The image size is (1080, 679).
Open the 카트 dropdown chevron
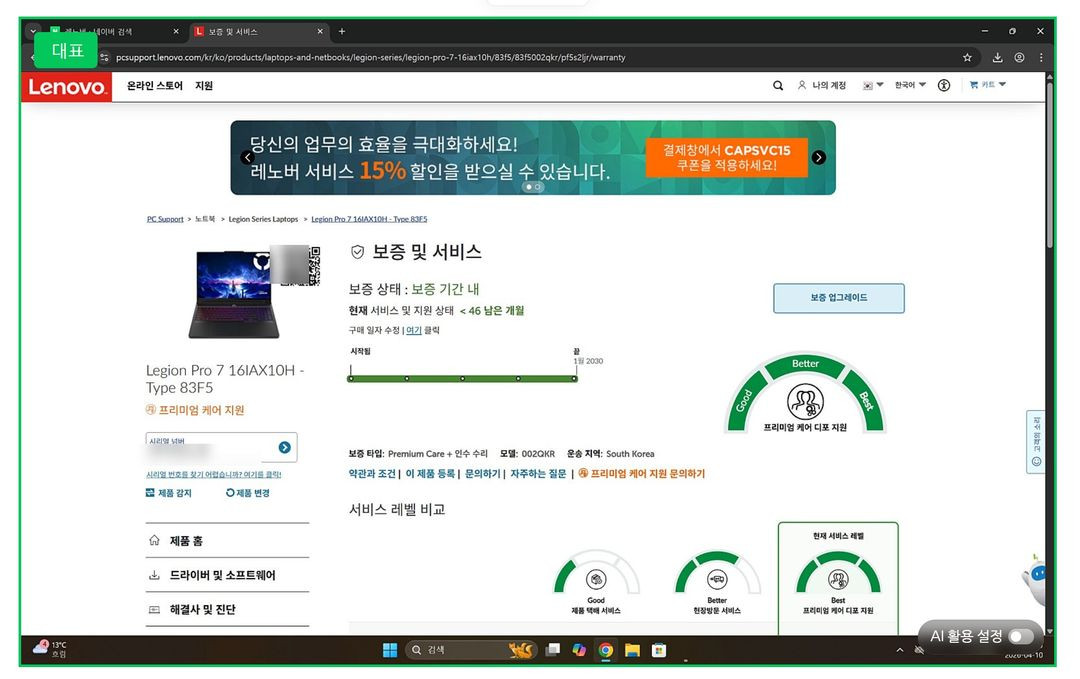[1002, 85]
